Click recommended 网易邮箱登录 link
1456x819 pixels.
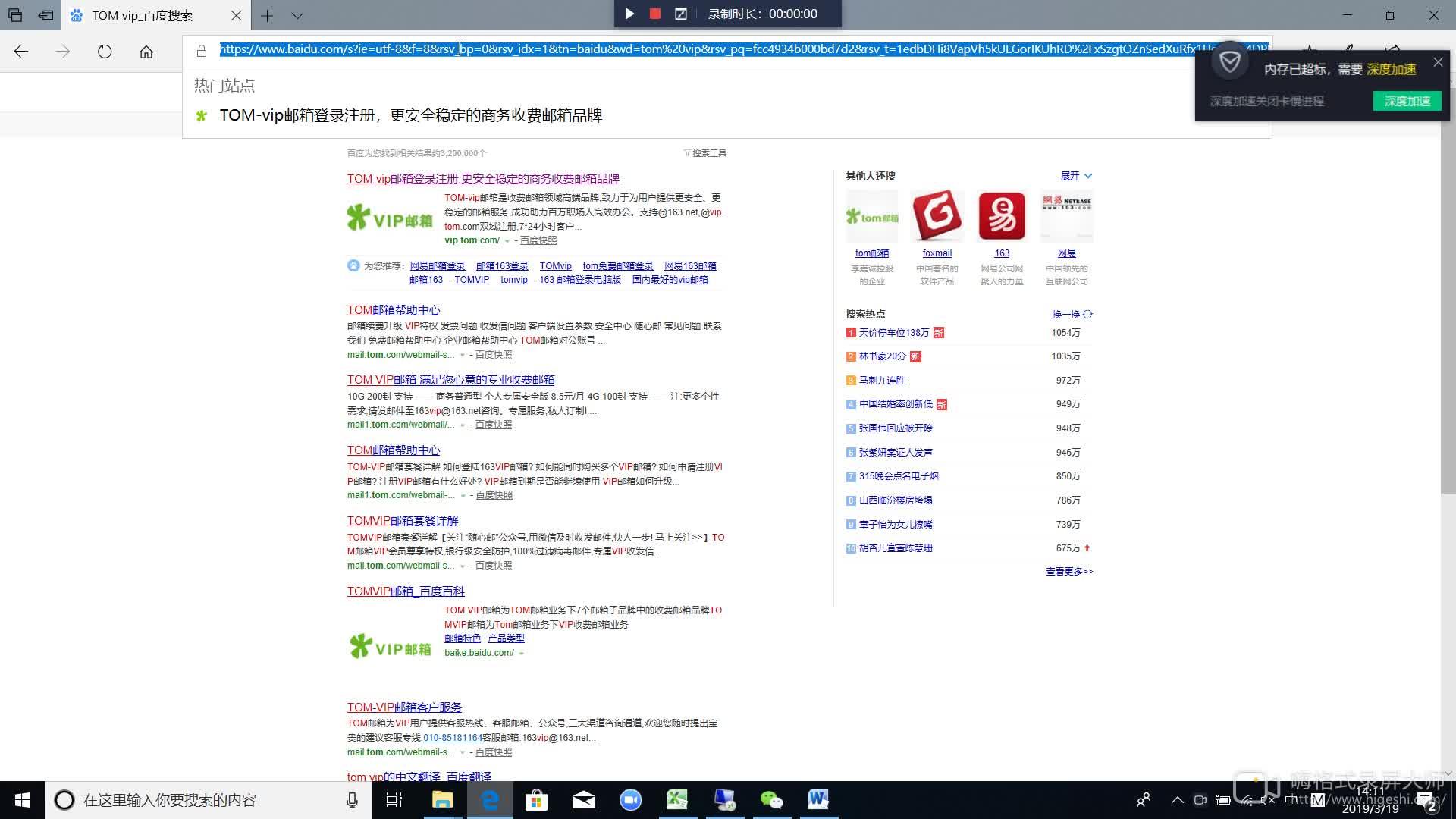438,266
